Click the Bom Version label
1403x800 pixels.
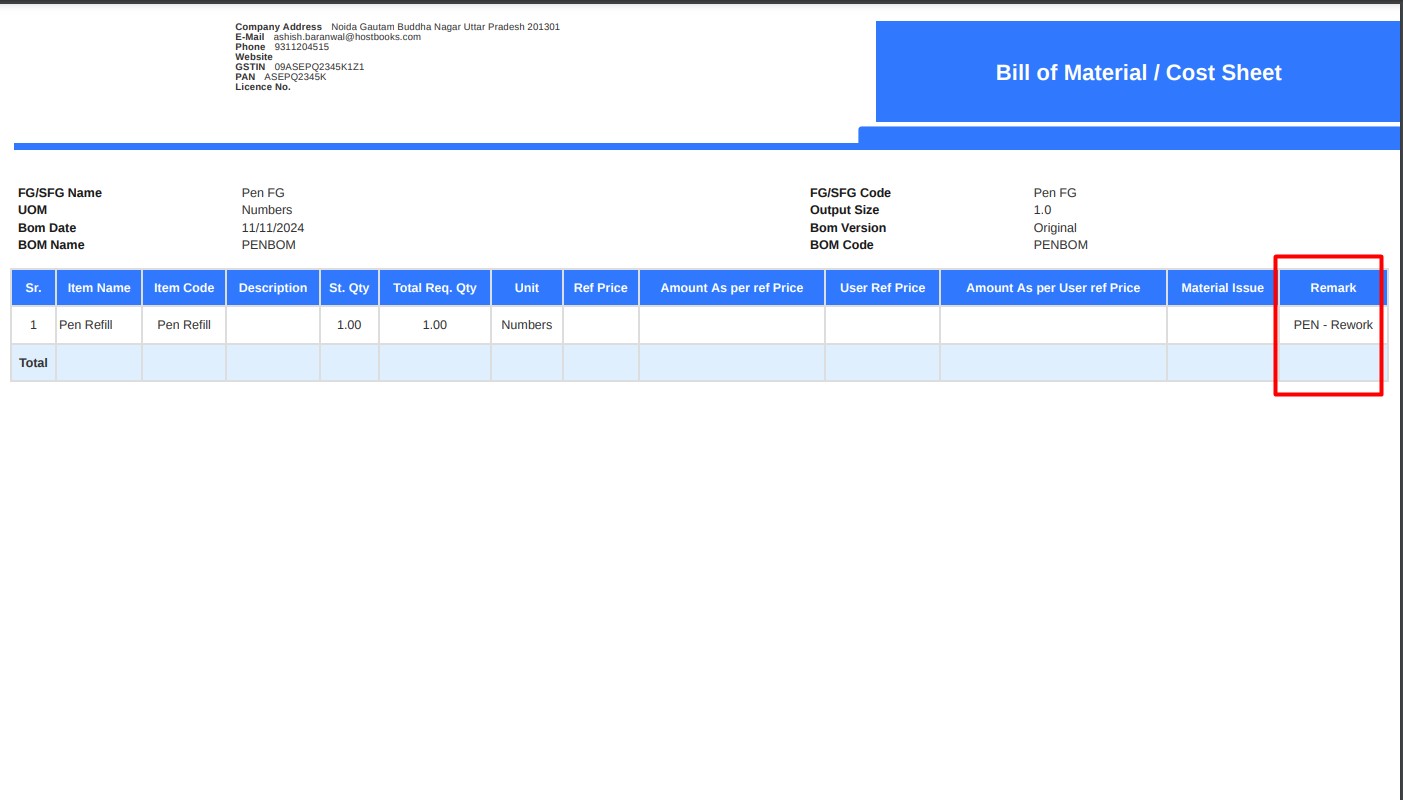[x=848, y=228]
